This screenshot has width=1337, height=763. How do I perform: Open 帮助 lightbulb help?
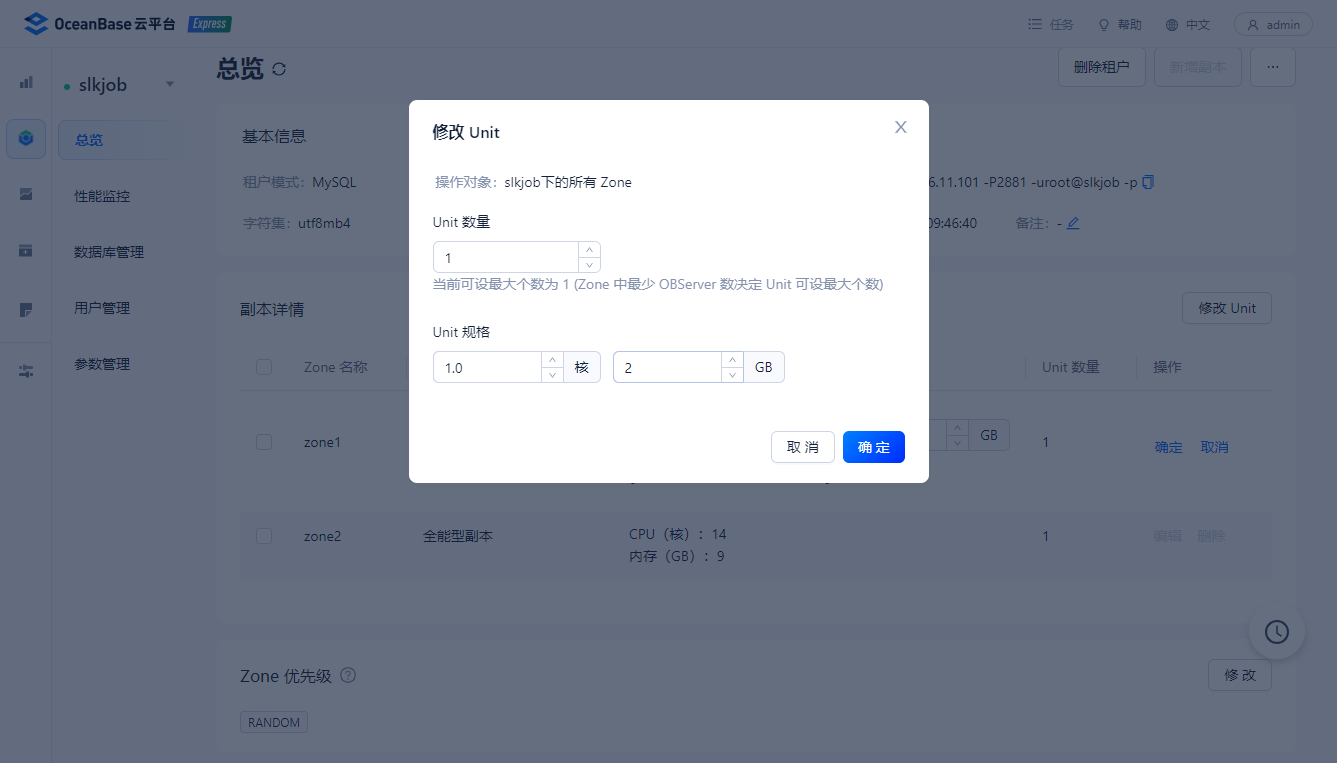[1120, 25]
